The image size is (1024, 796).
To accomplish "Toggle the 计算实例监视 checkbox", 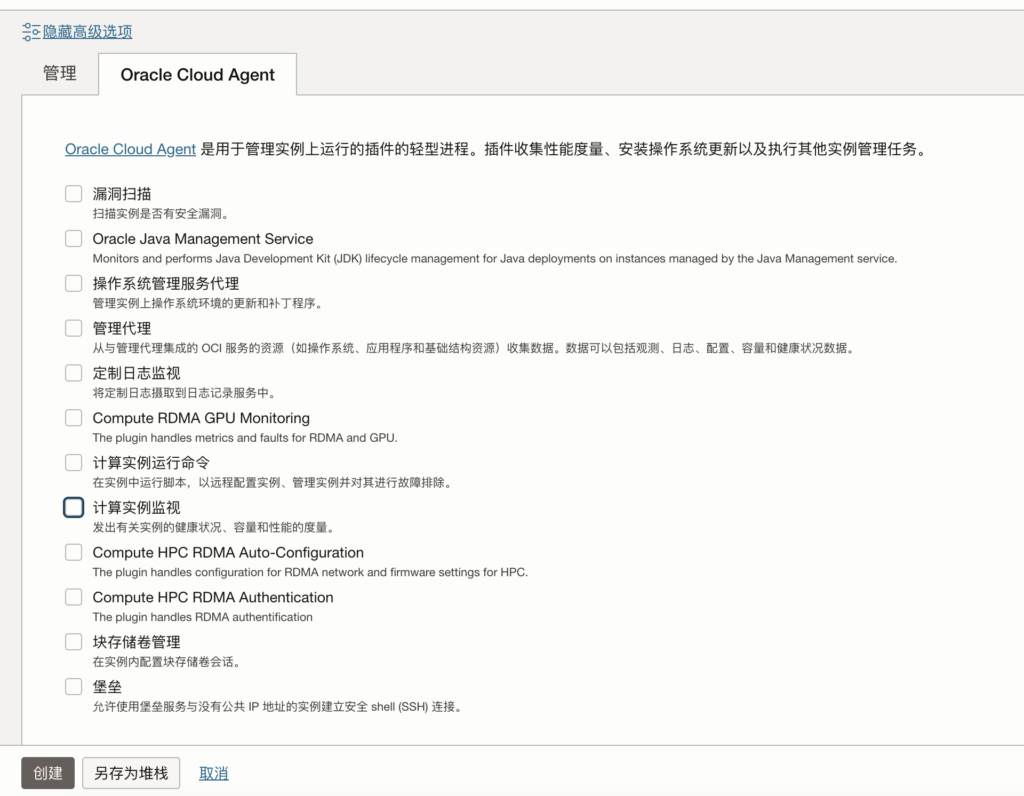I will [74, 507].
